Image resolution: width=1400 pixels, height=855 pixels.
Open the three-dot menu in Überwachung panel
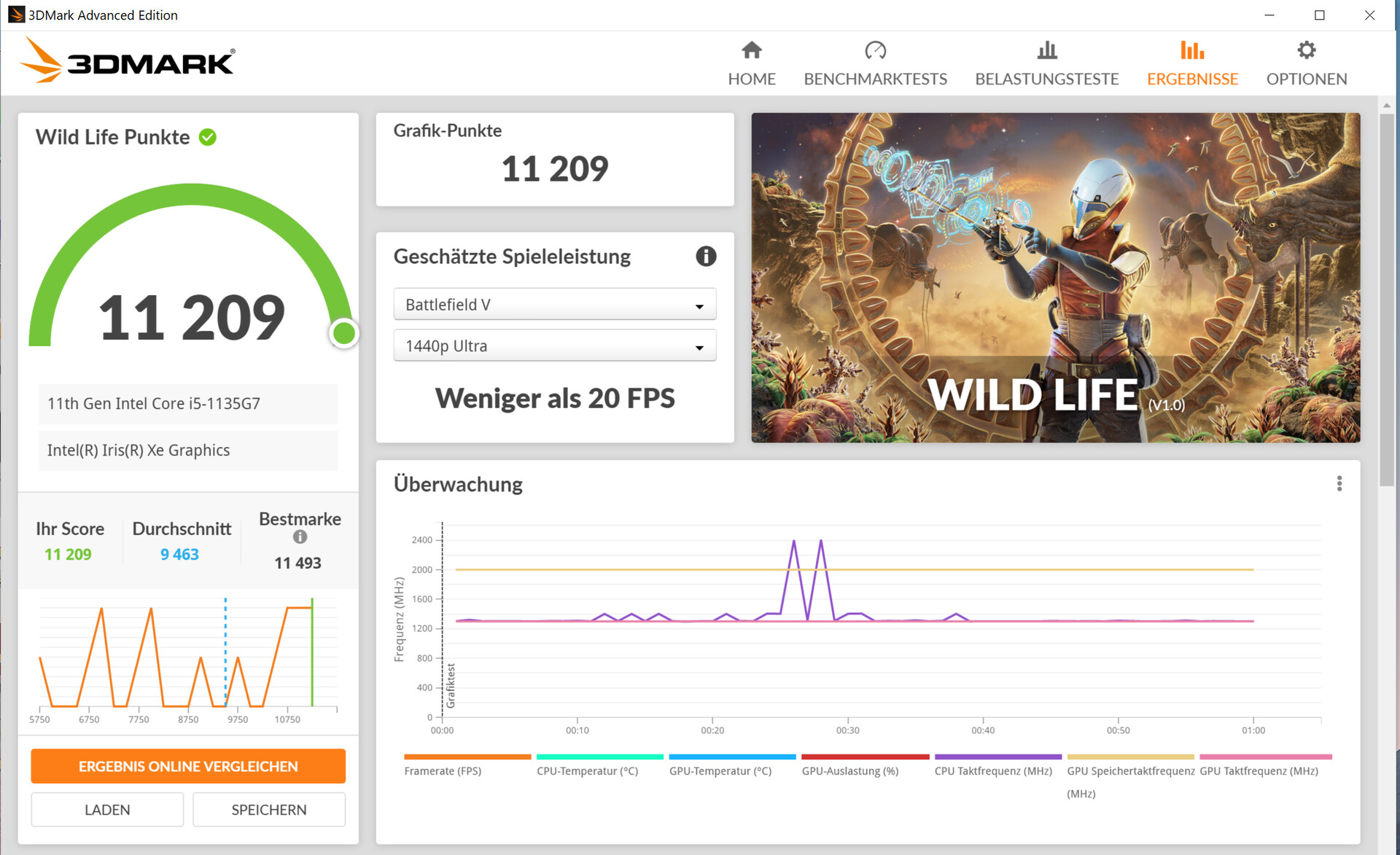1339,484
